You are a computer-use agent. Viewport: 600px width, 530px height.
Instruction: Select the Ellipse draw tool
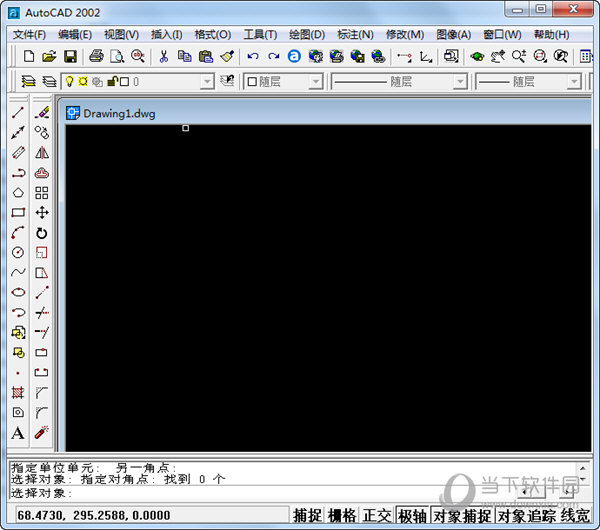[x=18, y=292]
